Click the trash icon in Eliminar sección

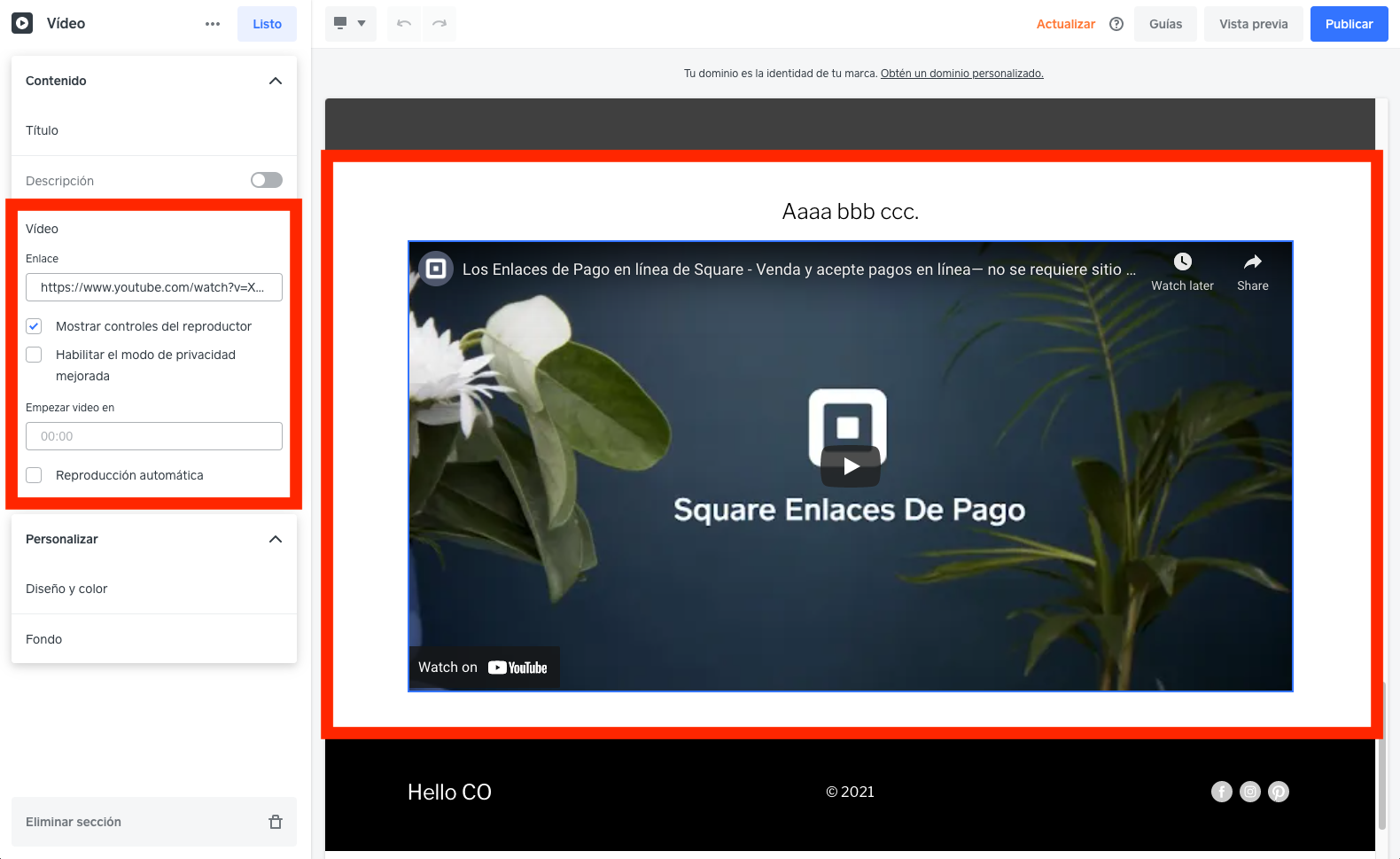point(276,822)
